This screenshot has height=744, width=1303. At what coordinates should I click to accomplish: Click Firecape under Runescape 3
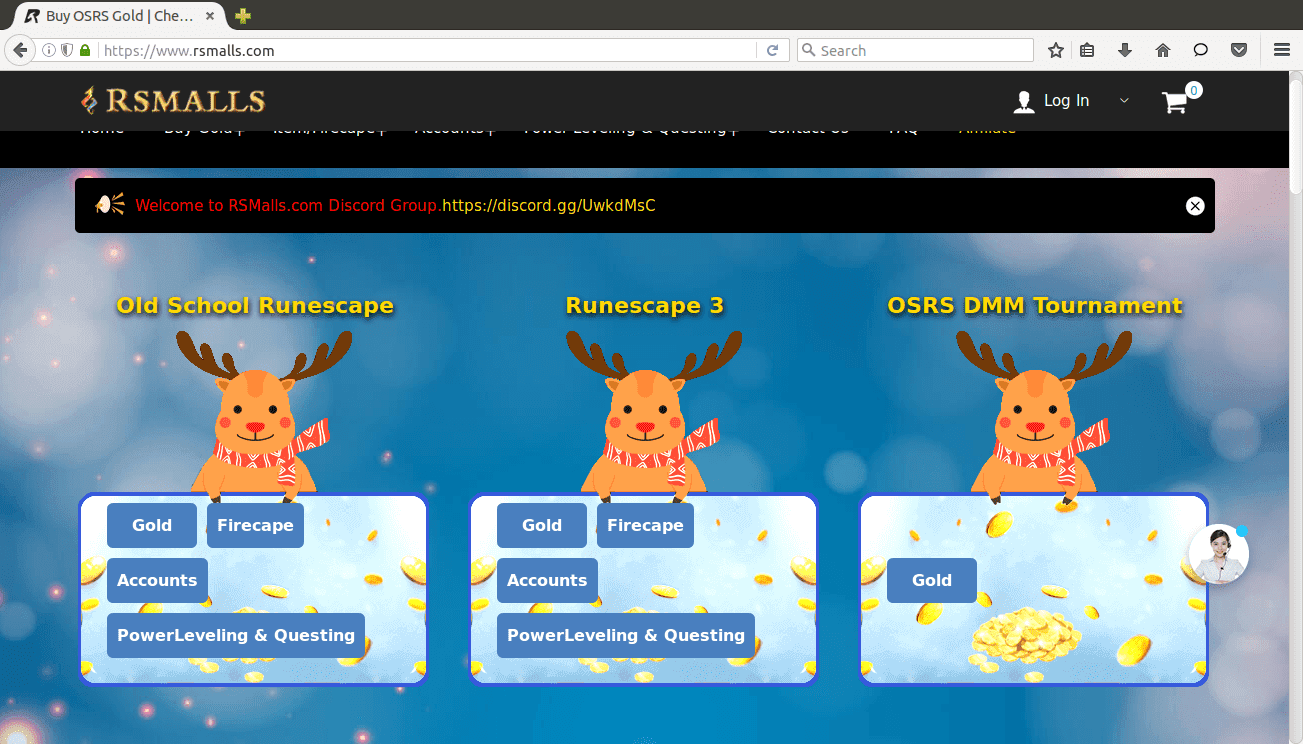(x=645, y=525)
